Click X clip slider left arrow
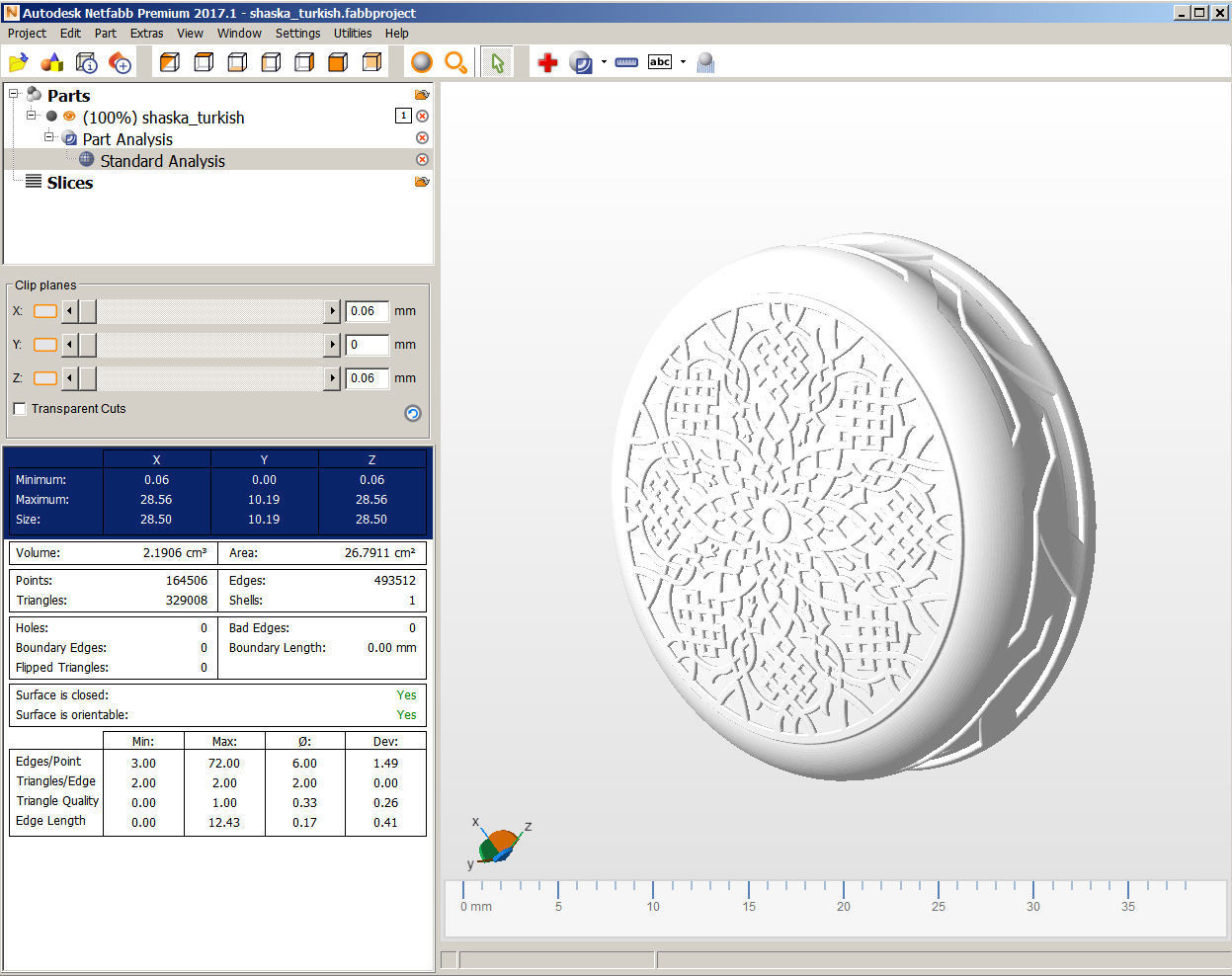 pyautogui.click(x=69, y=311)
